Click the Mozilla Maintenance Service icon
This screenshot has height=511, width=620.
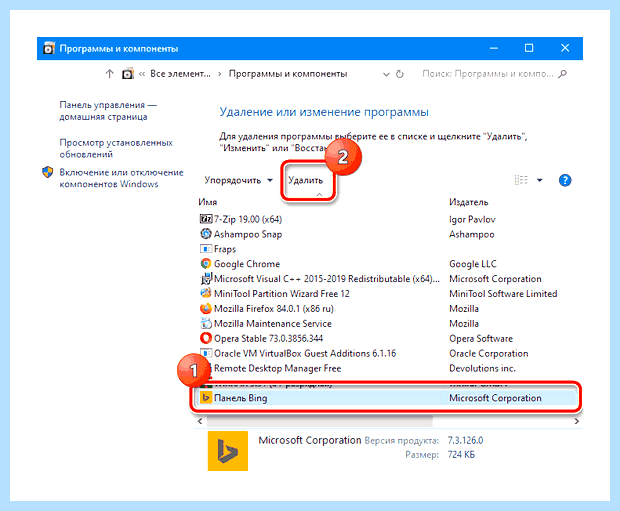[x=206, y=324]
